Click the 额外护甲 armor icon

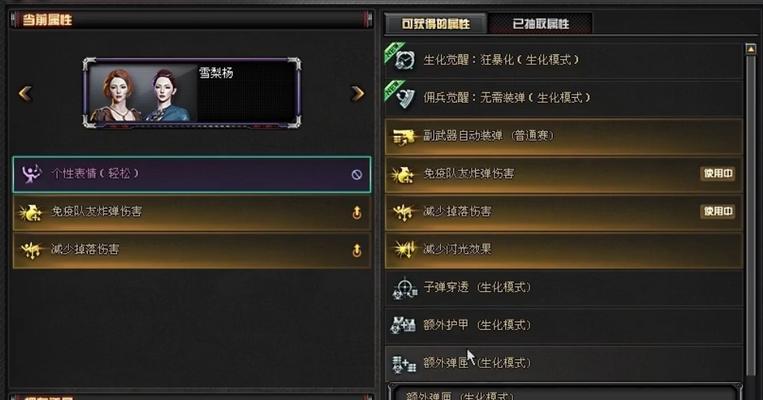(x=403, y=325)
